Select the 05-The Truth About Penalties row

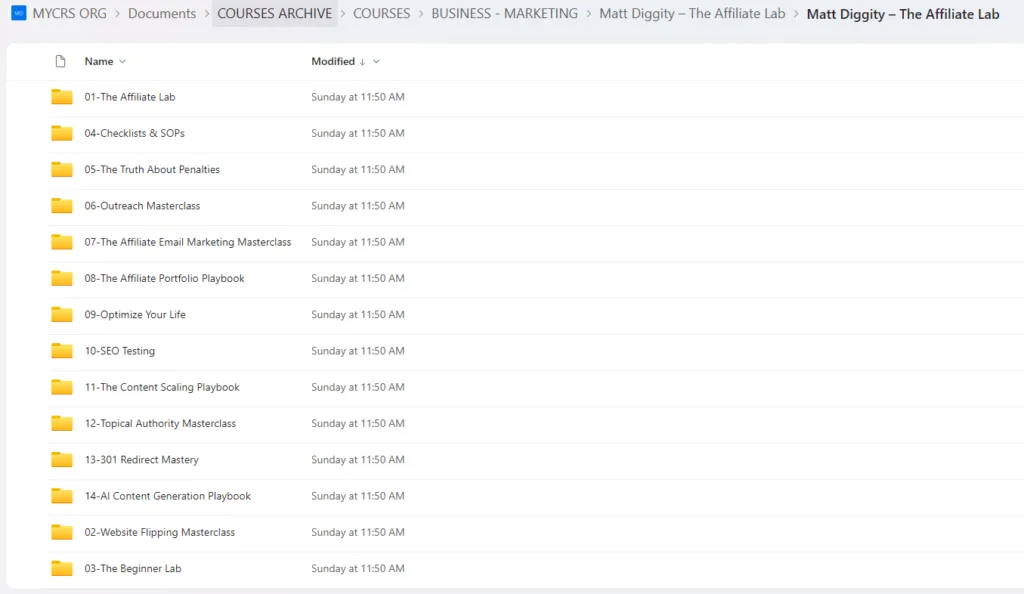point(152,170)
